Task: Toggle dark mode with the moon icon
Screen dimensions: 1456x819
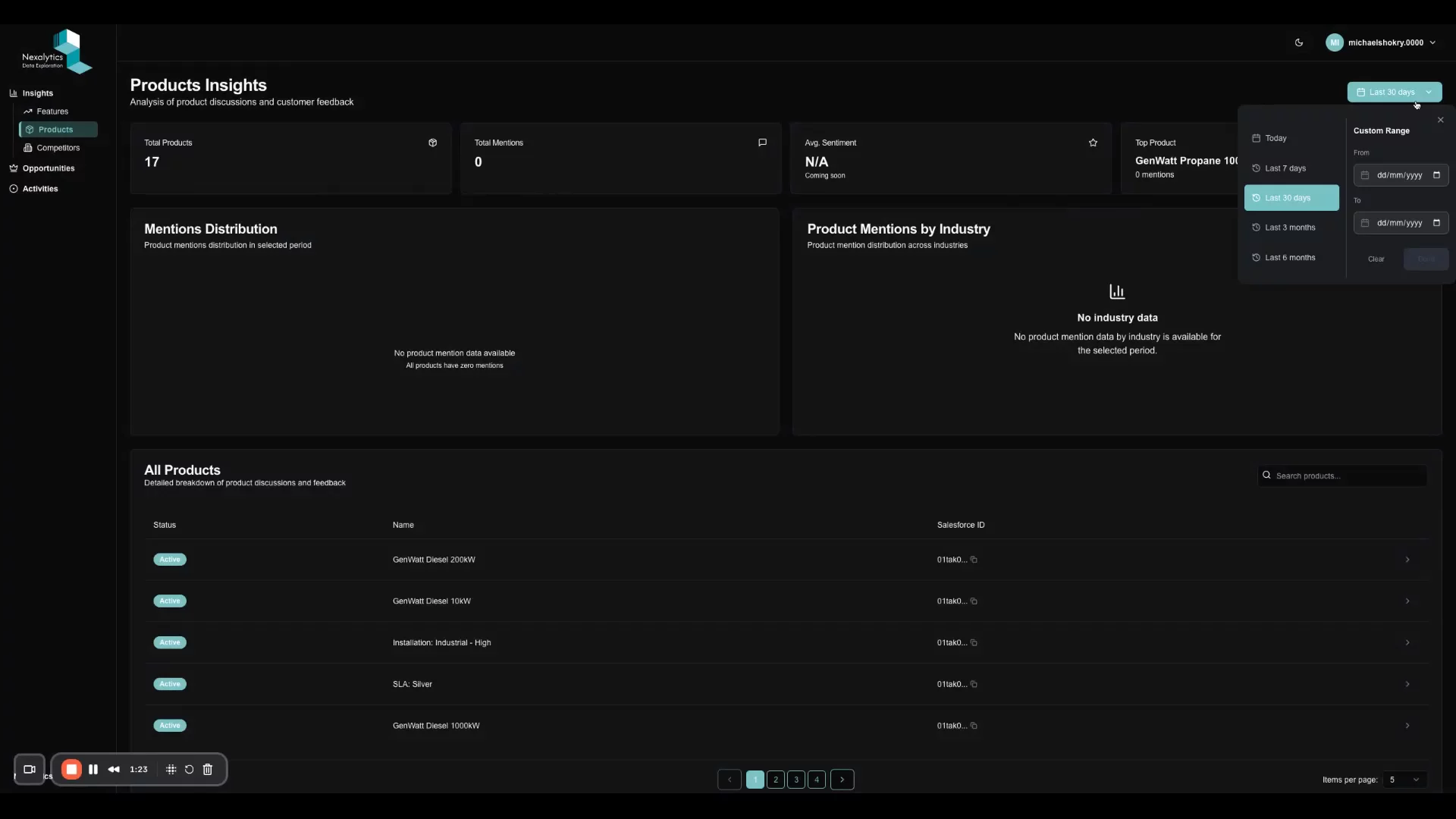Action: tap(1298, 42)
